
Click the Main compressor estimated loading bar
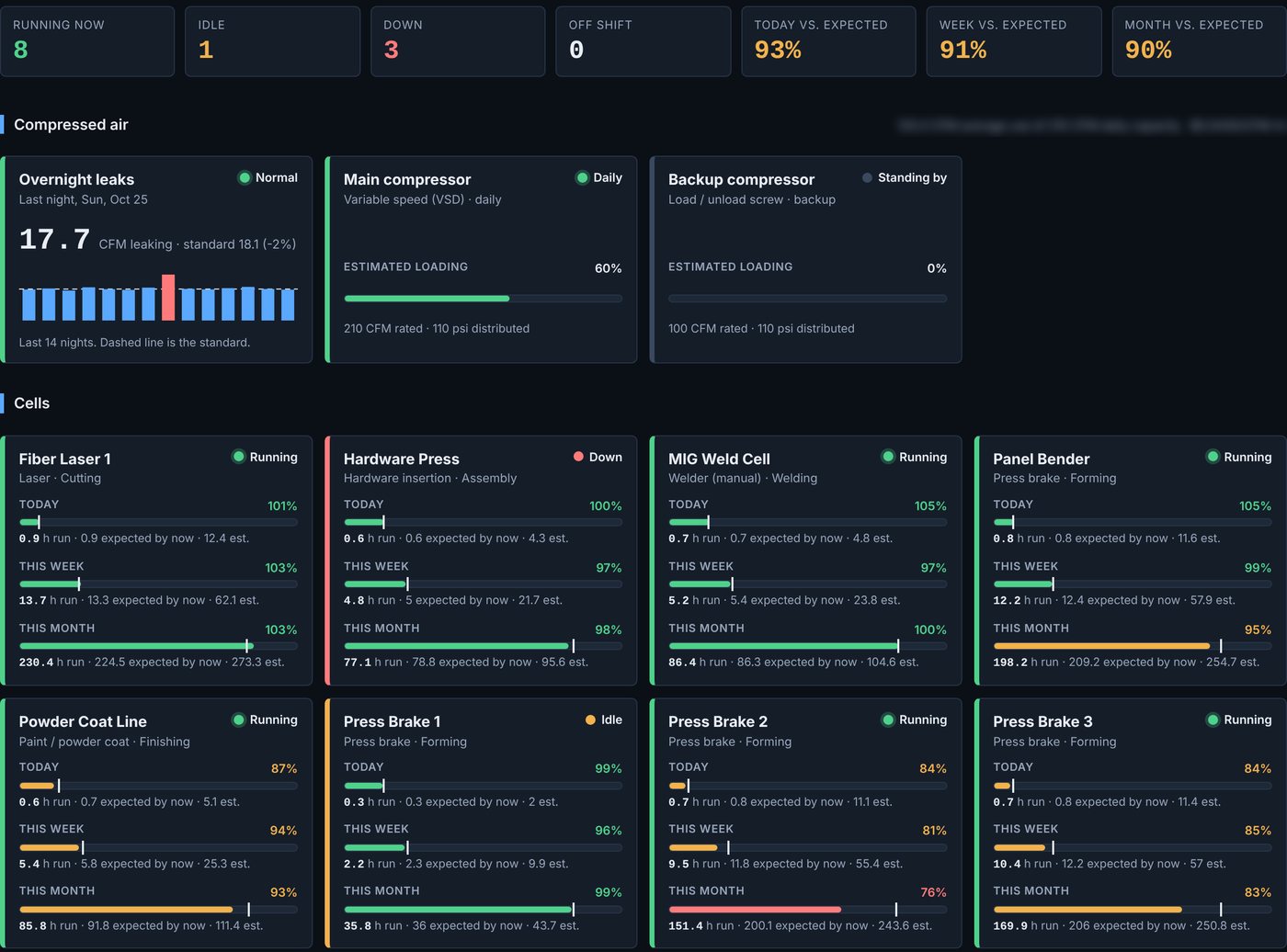tap(483, 299)
